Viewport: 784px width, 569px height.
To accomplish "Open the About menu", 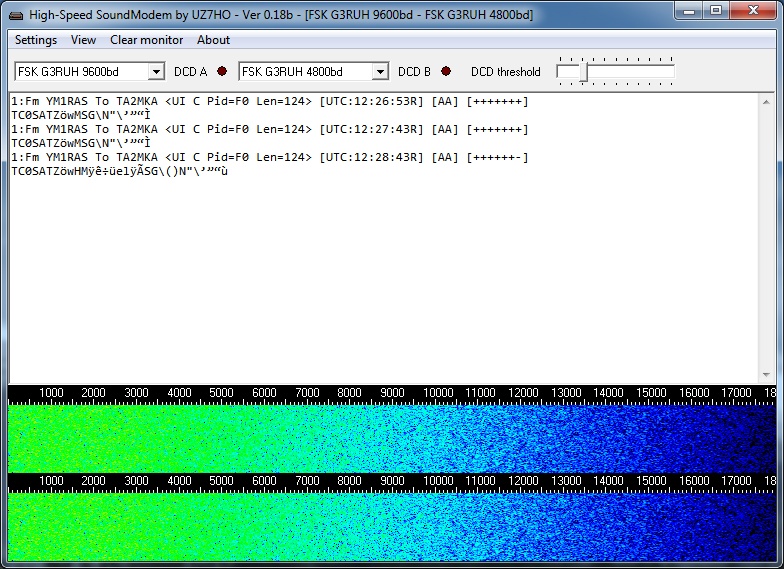I will click(x=214, y=40).
